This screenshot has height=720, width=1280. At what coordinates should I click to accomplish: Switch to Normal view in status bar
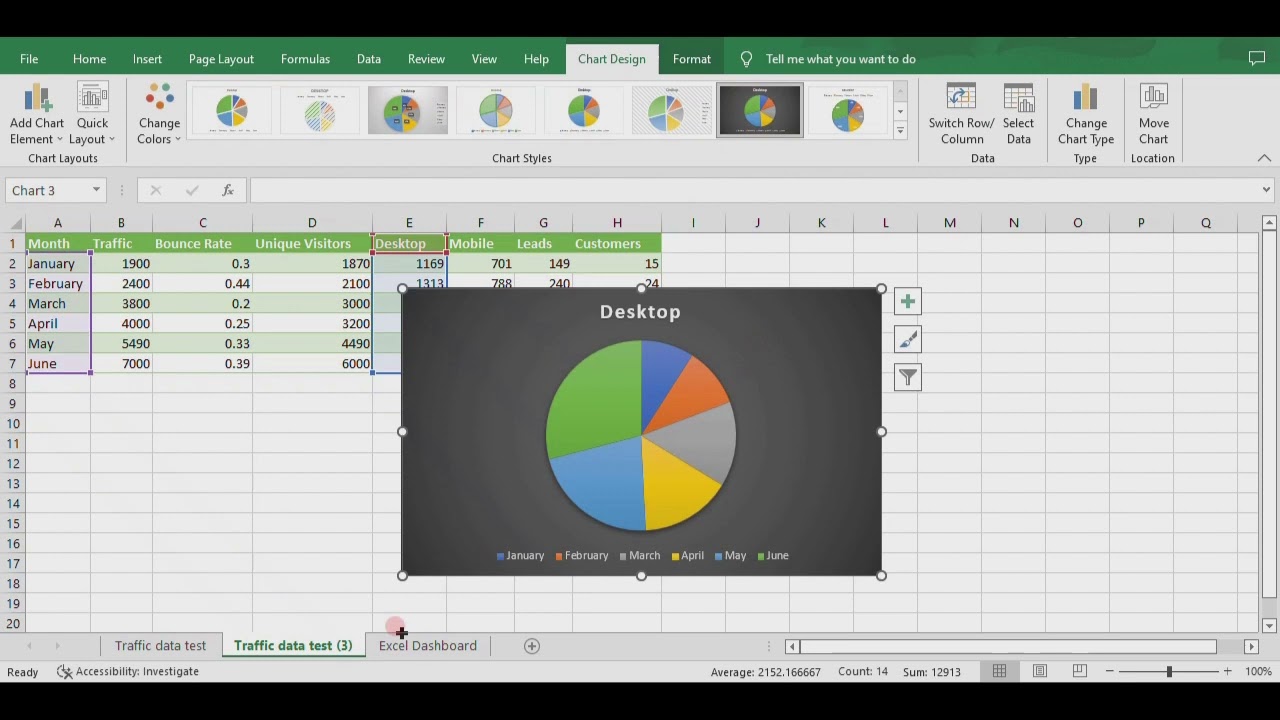(999, 672)
